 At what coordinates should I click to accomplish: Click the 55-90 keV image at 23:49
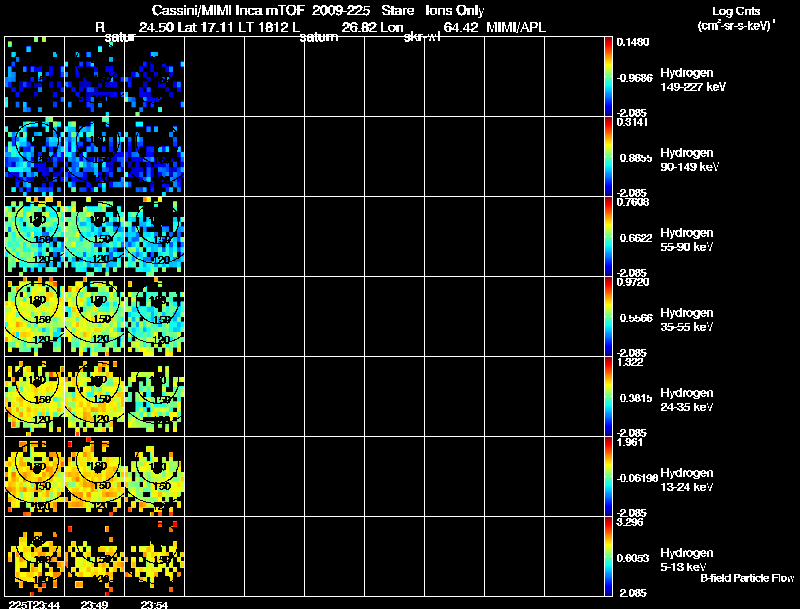(x=94, y=237)
